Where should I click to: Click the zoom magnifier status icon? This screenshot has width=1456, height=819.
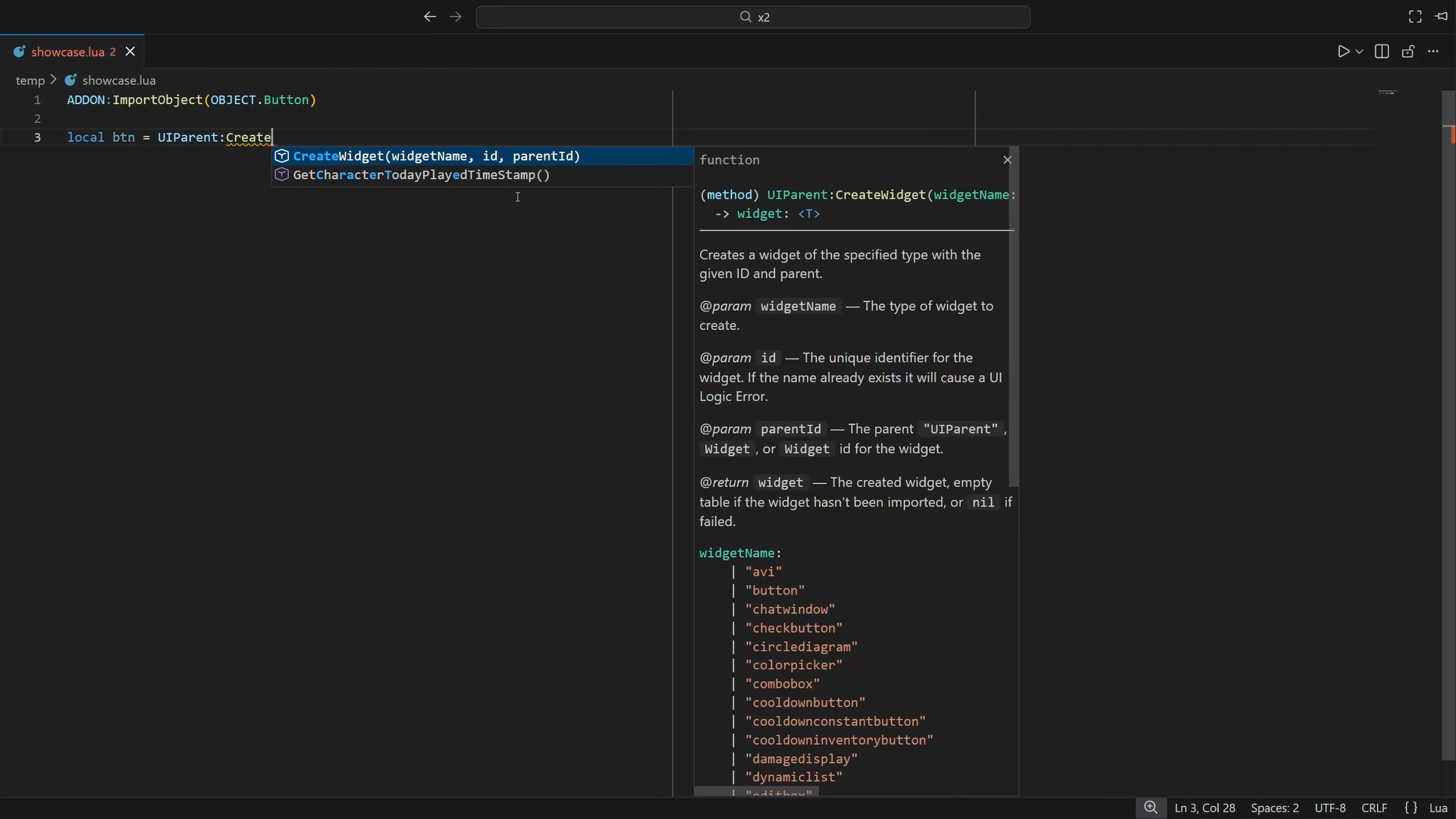(x=1151, y=808)
